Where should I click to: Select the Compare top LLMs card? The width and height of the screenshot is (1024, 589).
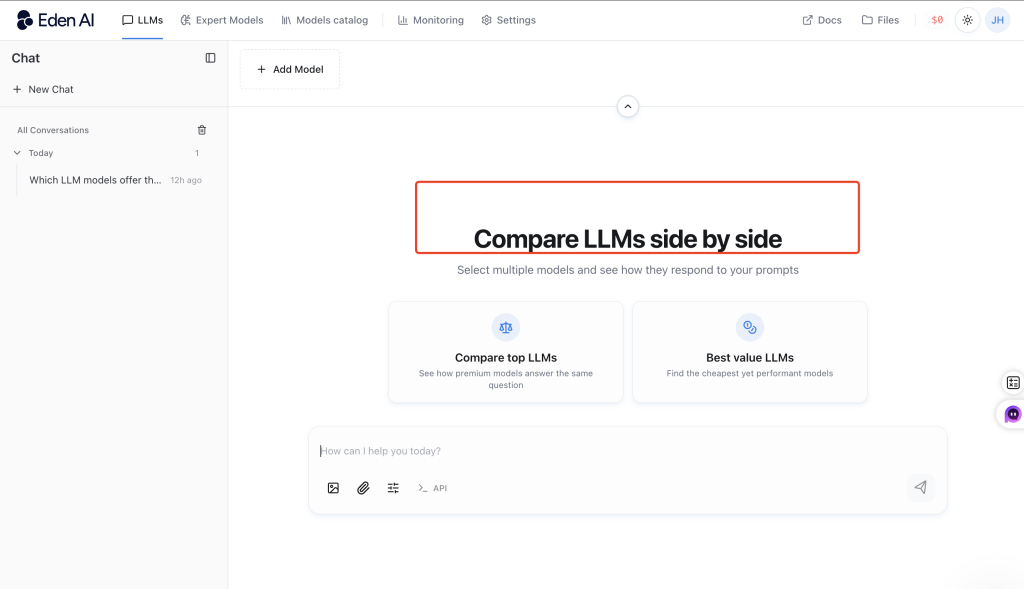click(505, 352)
